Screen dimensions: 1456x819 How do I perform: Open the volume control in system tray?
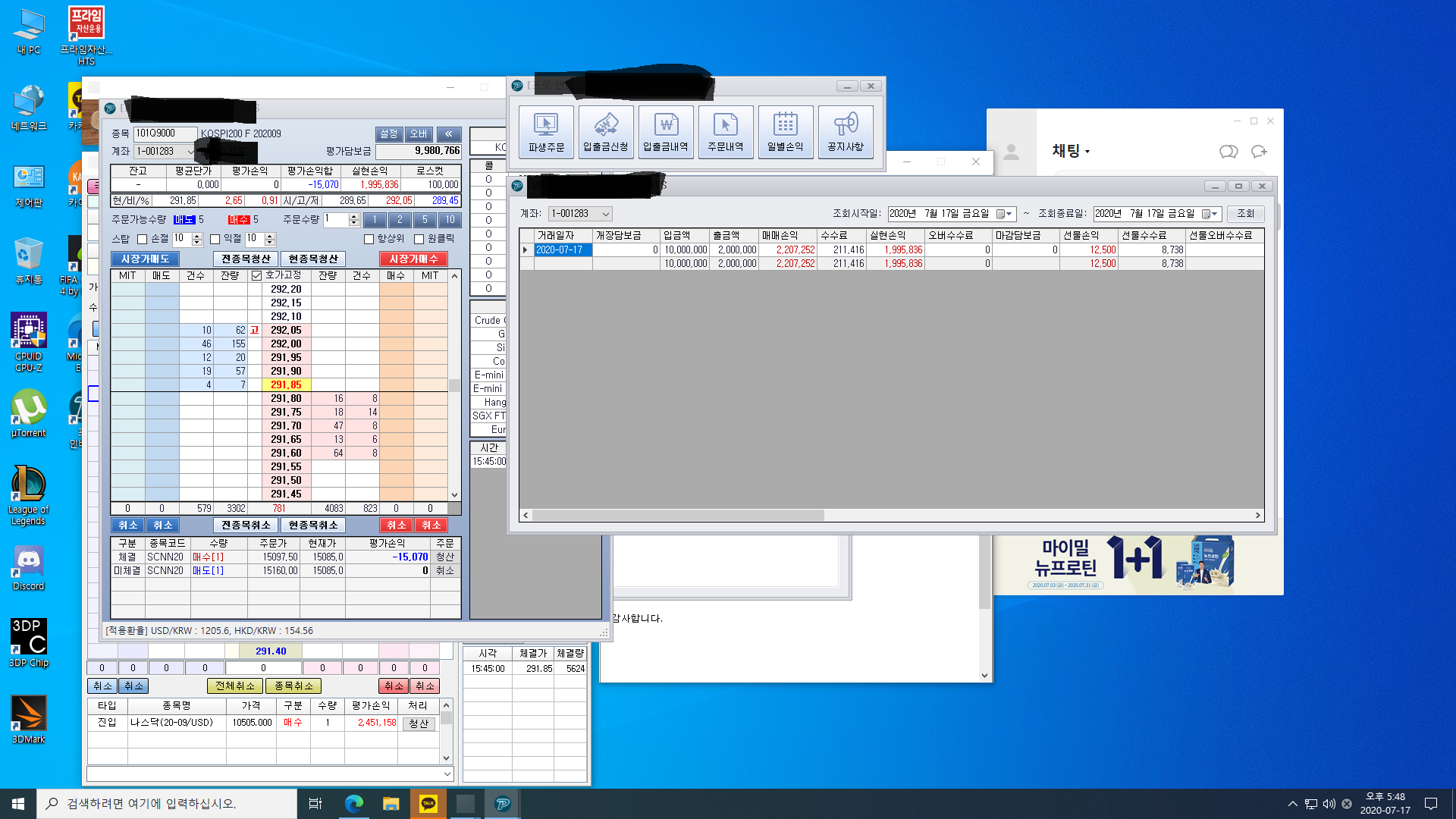tap(1329, 804)
